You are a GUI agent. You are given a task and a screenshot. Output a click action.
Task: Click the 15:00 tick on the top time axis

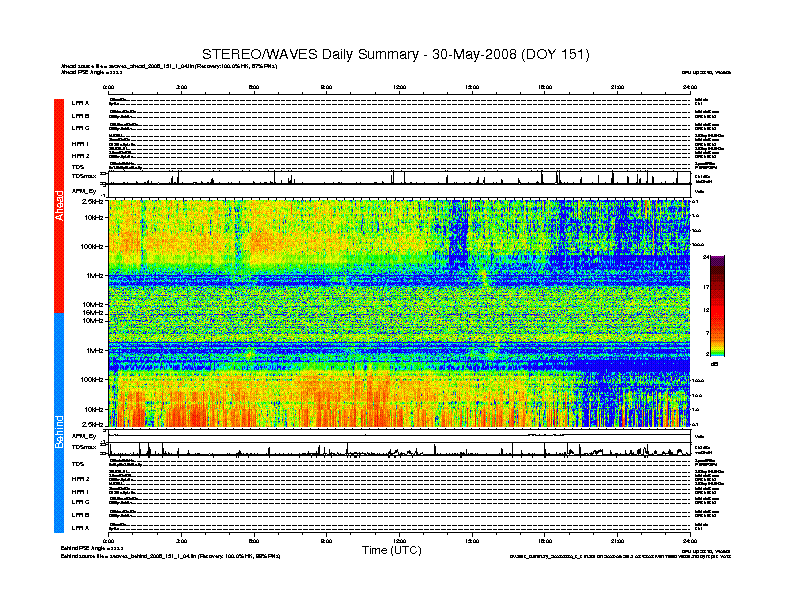click(472, 87)
